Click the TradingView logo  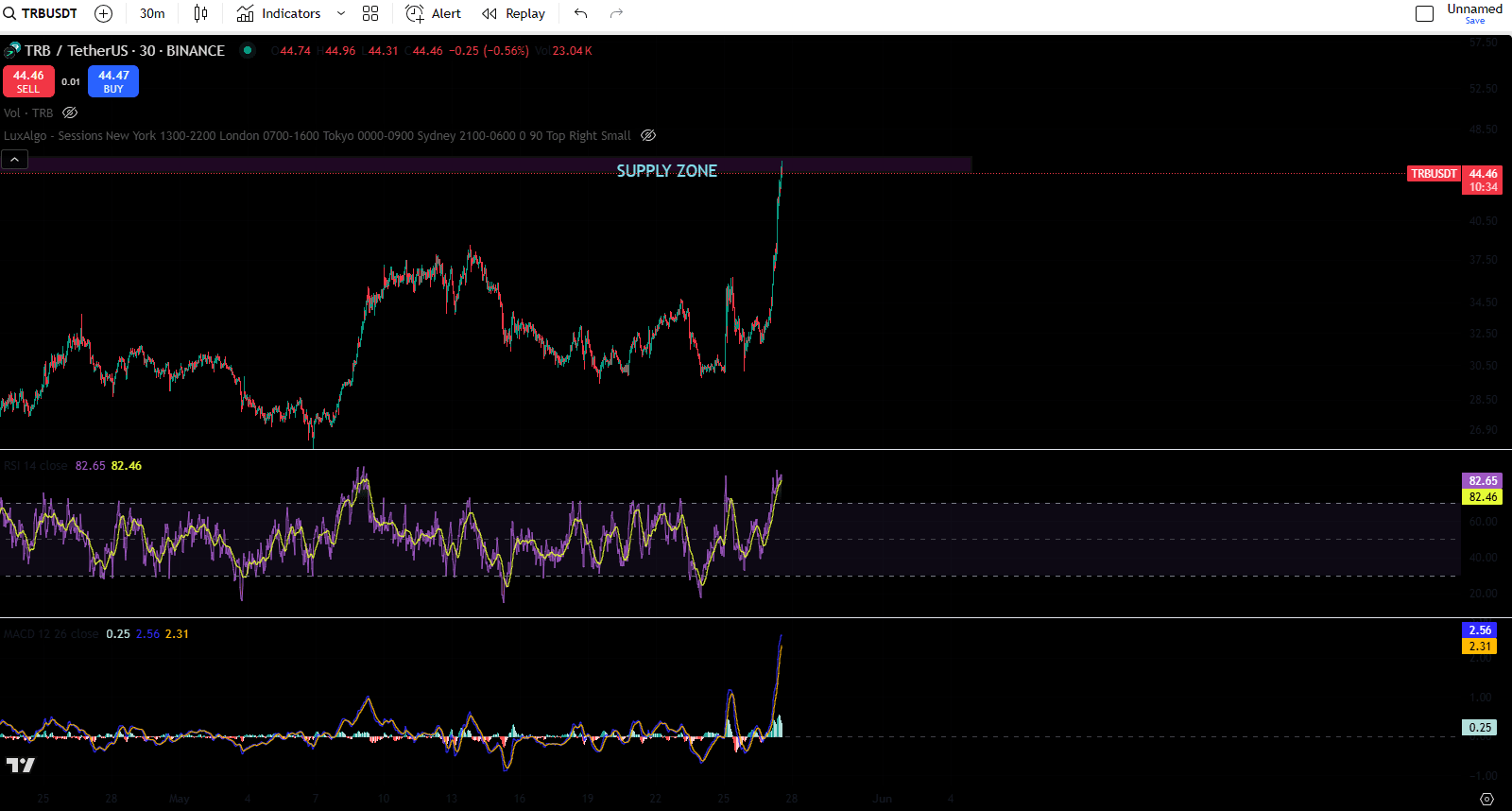tap(21, 765)
